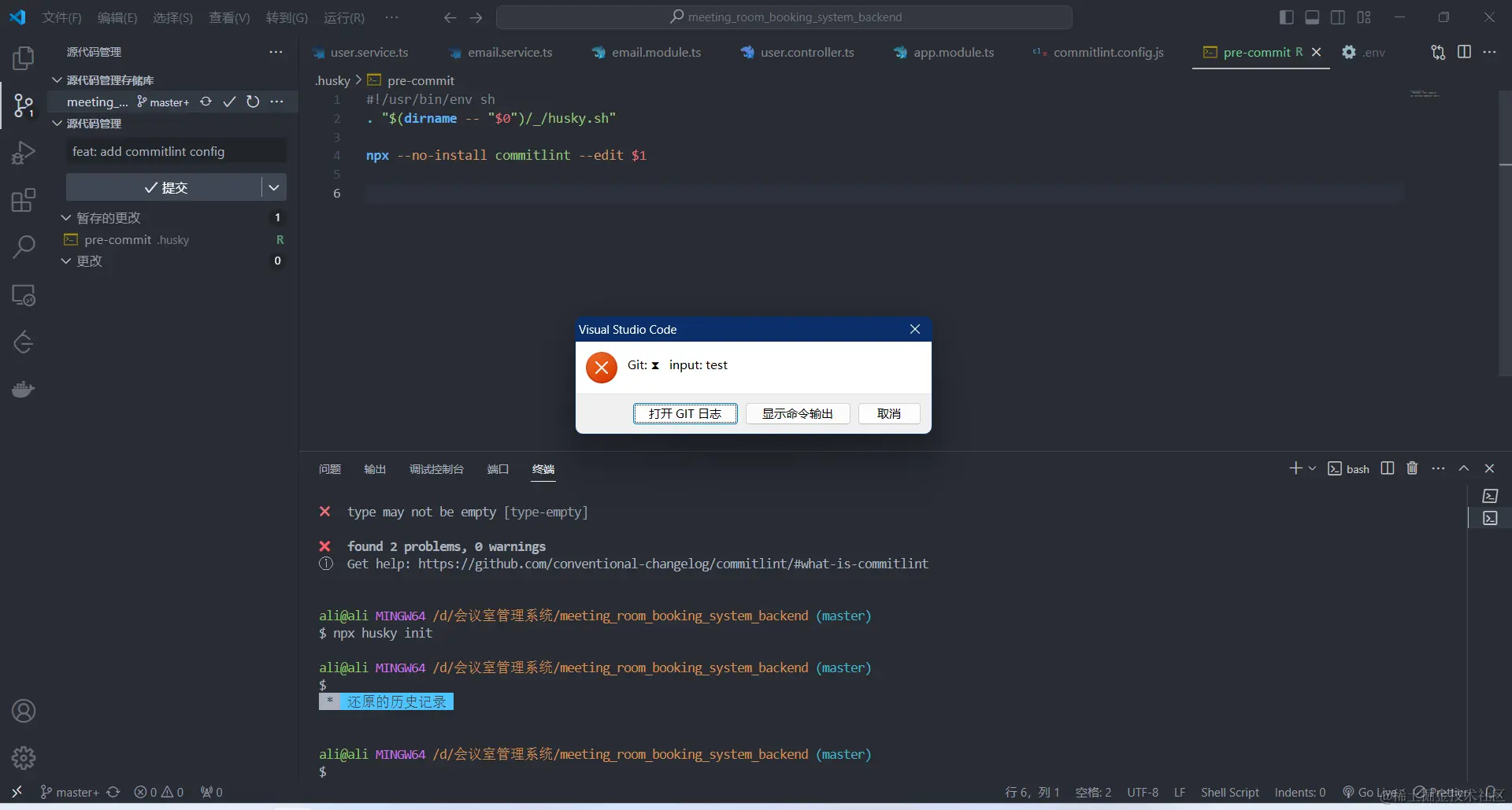Open the Problems panel tab
The width and height of the screenshot is (1512, 810).
click(x=330, y=469)
